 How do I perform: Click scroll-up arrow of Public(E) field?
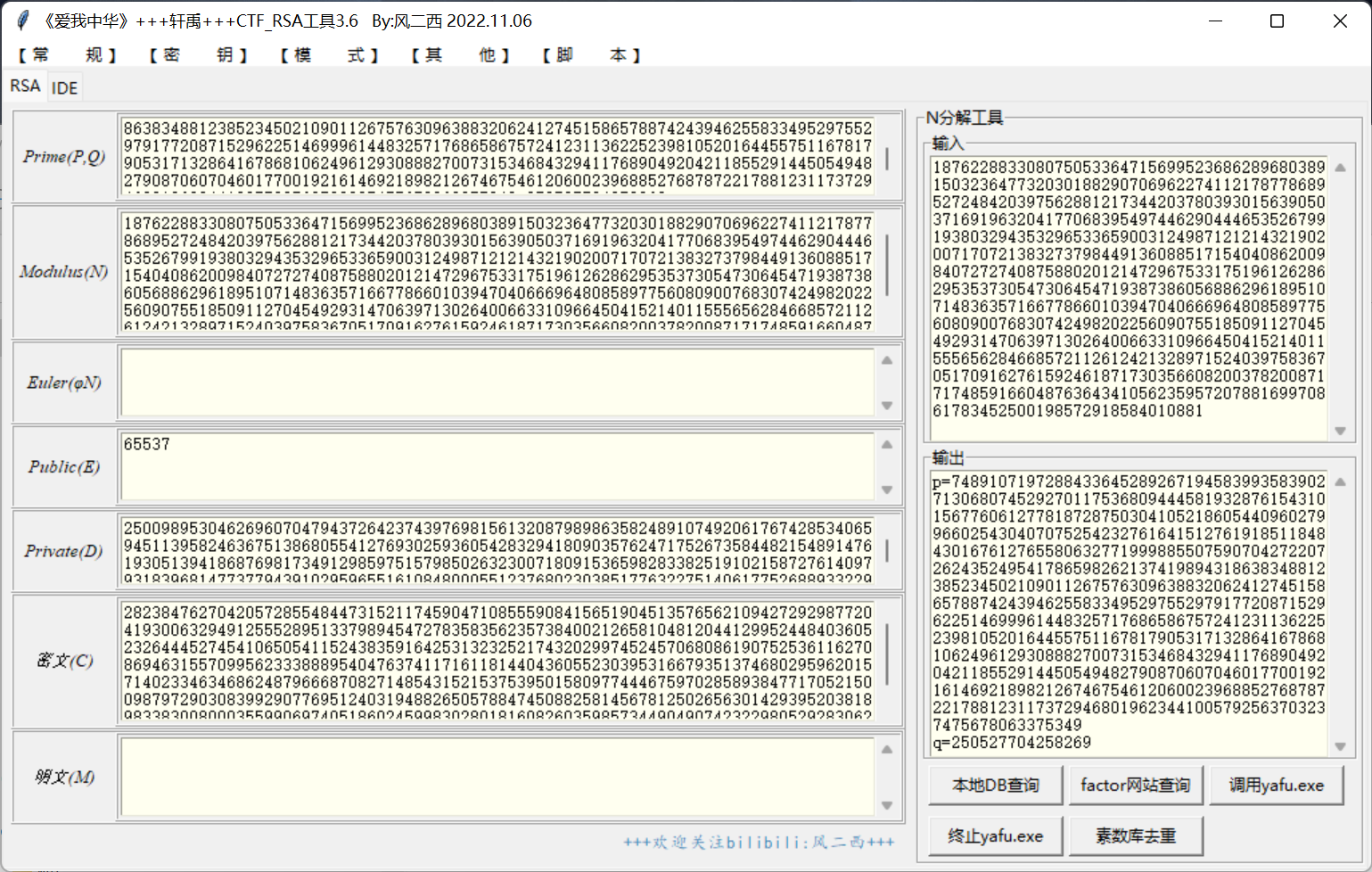coord(887,444)
